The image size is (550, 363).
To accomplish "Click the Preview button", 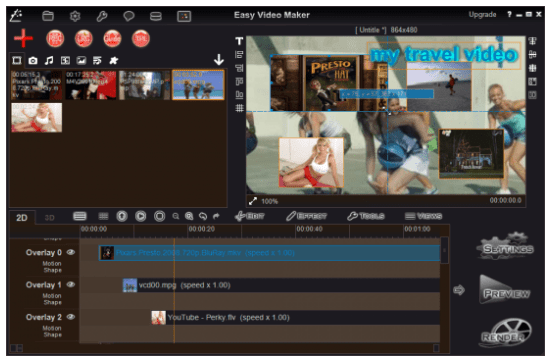I will (x=505, y=290).
